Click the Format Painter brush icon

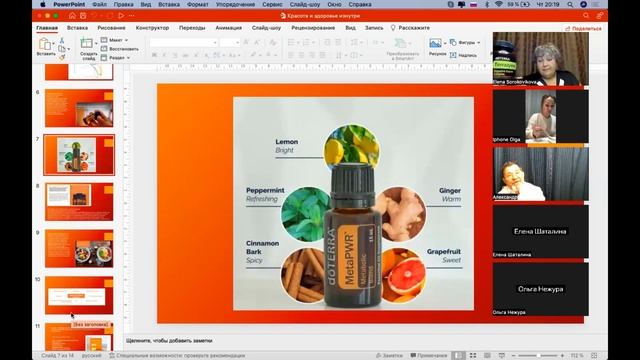click(x=62, y=58)
